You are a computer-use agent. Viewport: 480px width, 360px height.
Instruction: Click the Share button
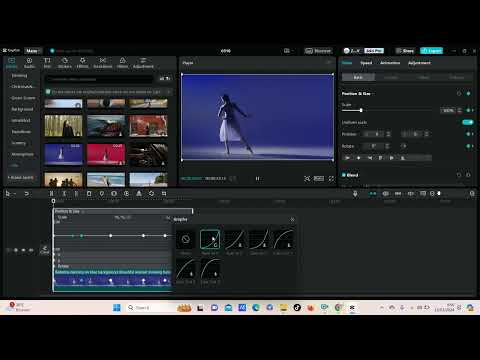point(405,51)
